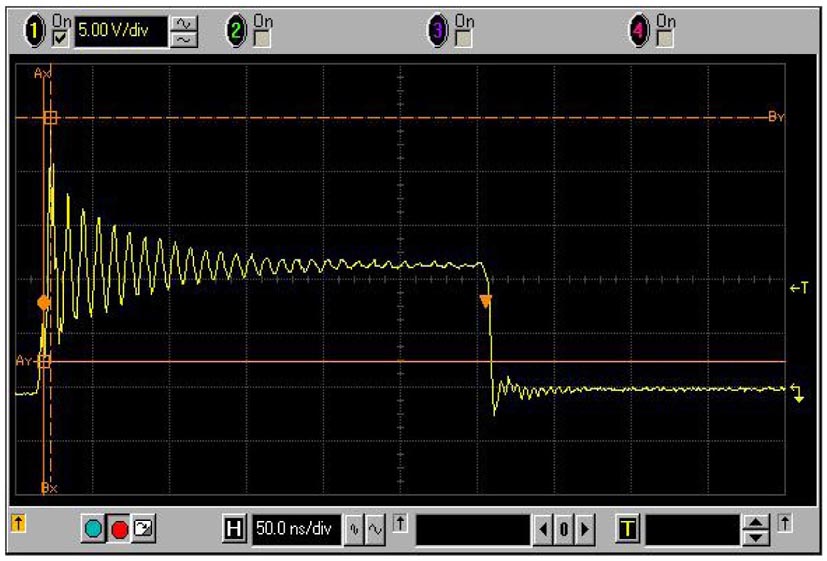The width and height of the screenshot is (827, 561).
Task: Open the horizontal H setup button
Action: coord(235,527)
